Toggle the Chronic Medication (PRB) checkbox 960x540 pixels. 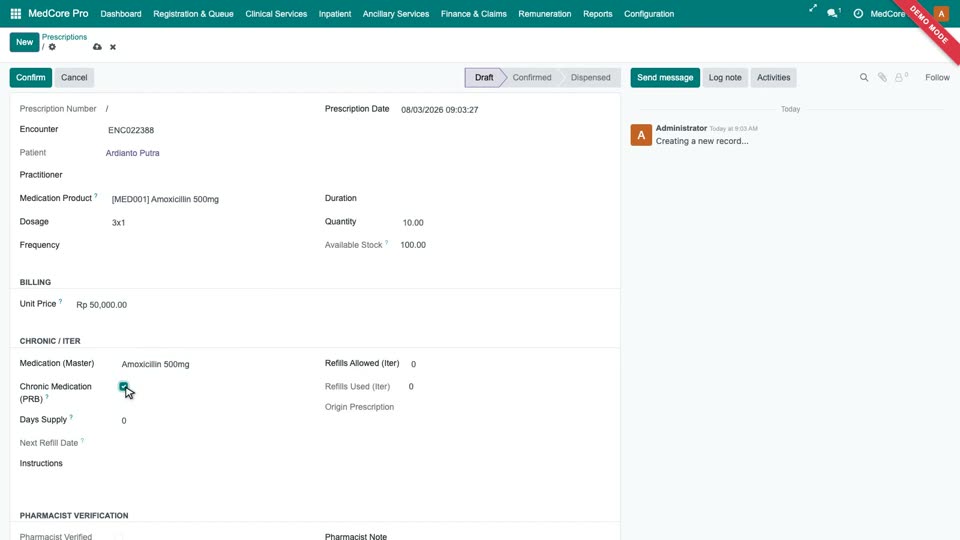(x=124, y=386)
